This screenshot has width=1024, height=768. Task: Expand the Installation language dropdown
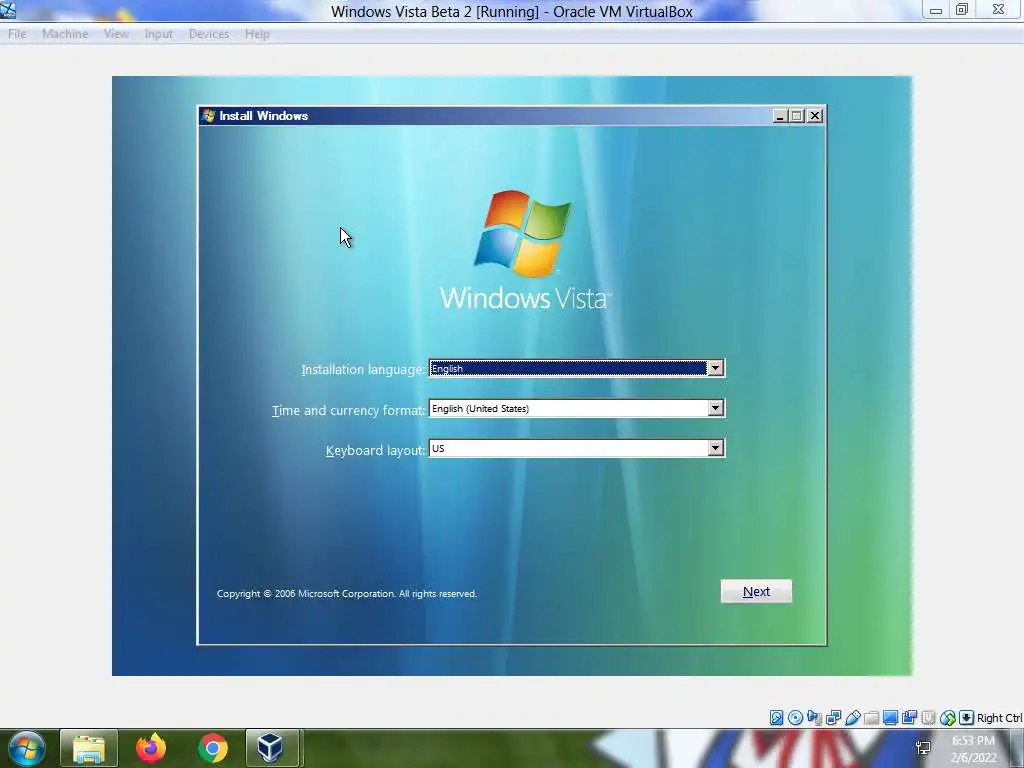tap(716, 368)
